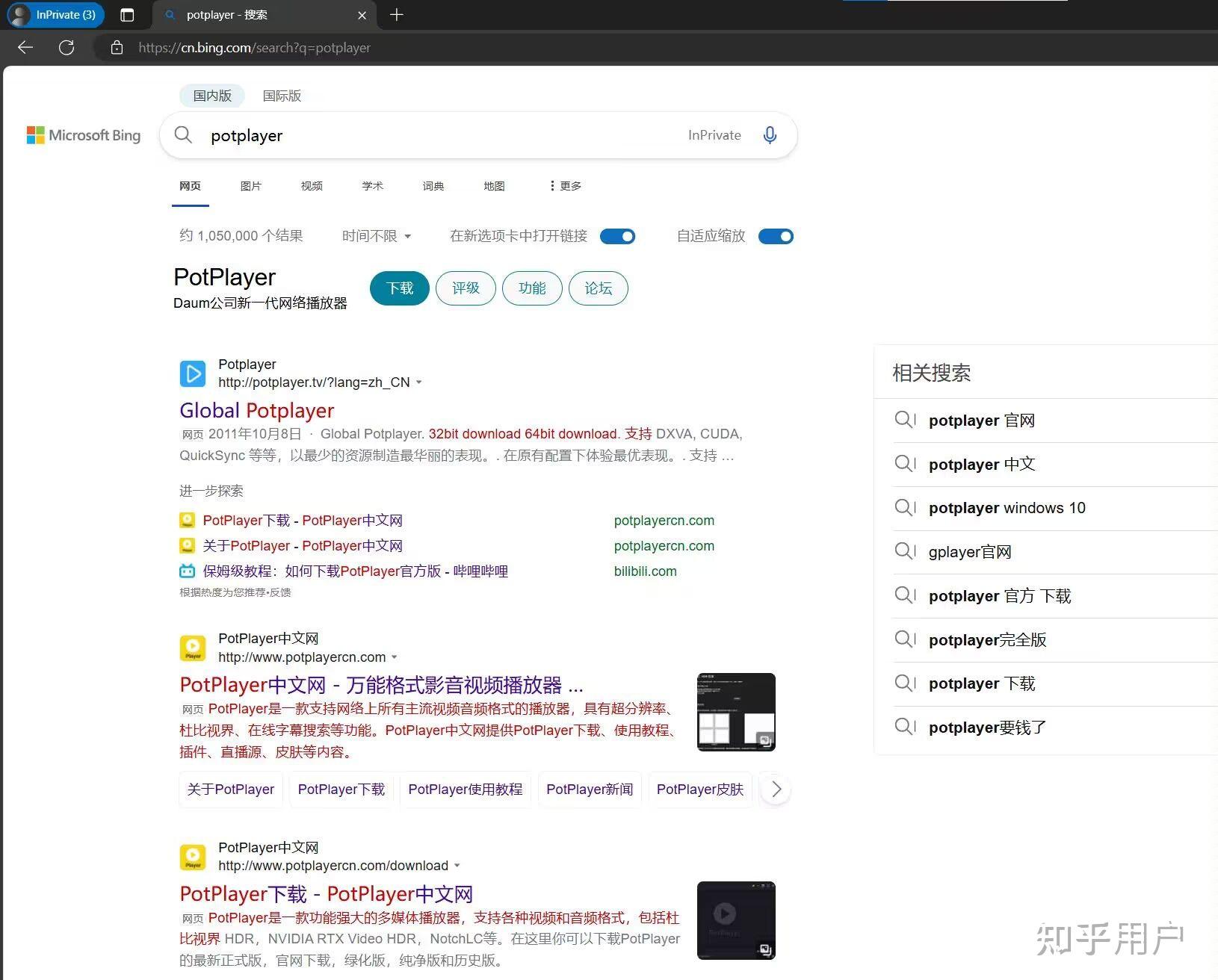Open PotPlayer中文网 万能格式影音视频播放器 result
1218x980 pixels.
(x=381, y=685)
